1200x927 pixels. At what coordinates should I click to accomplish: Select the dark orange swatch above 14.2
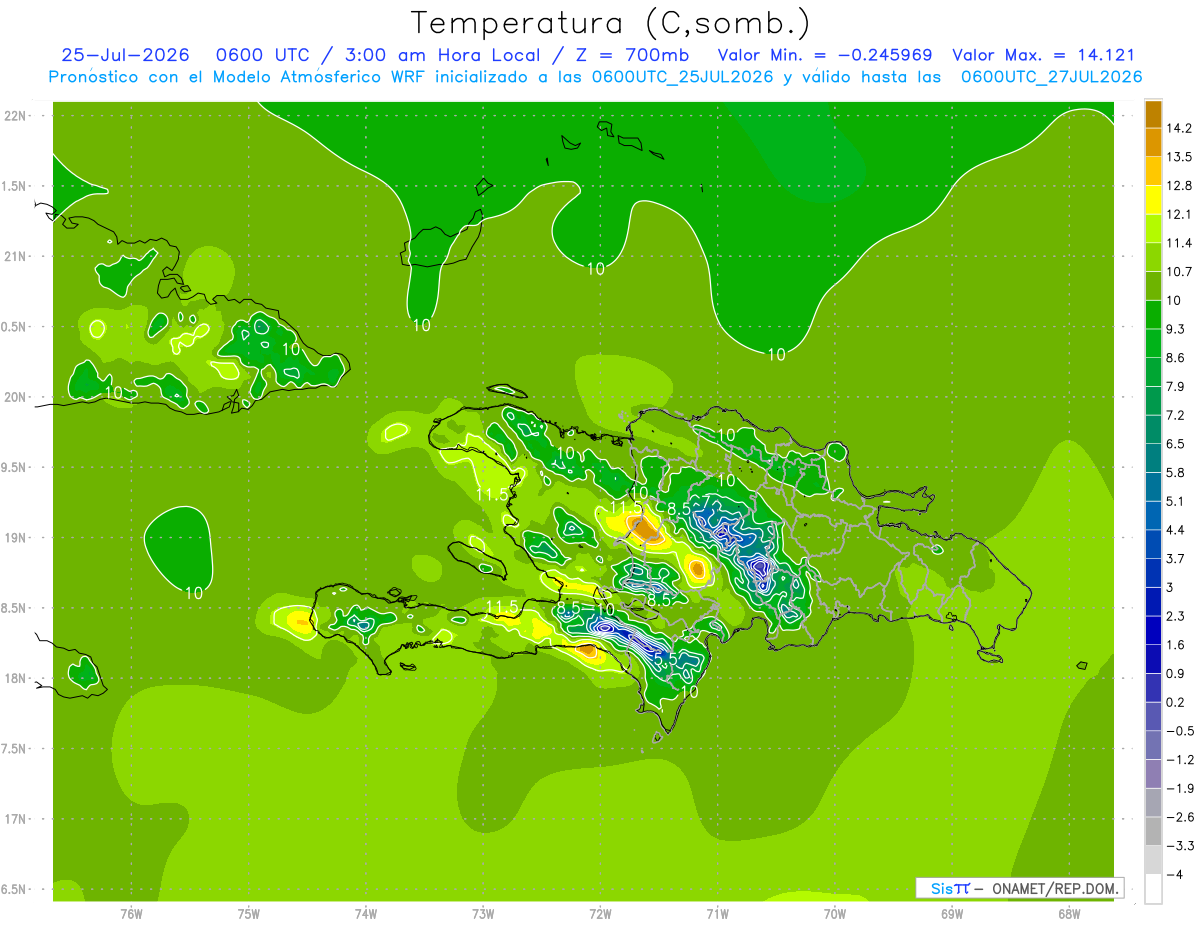click(x=1153, y=114)
